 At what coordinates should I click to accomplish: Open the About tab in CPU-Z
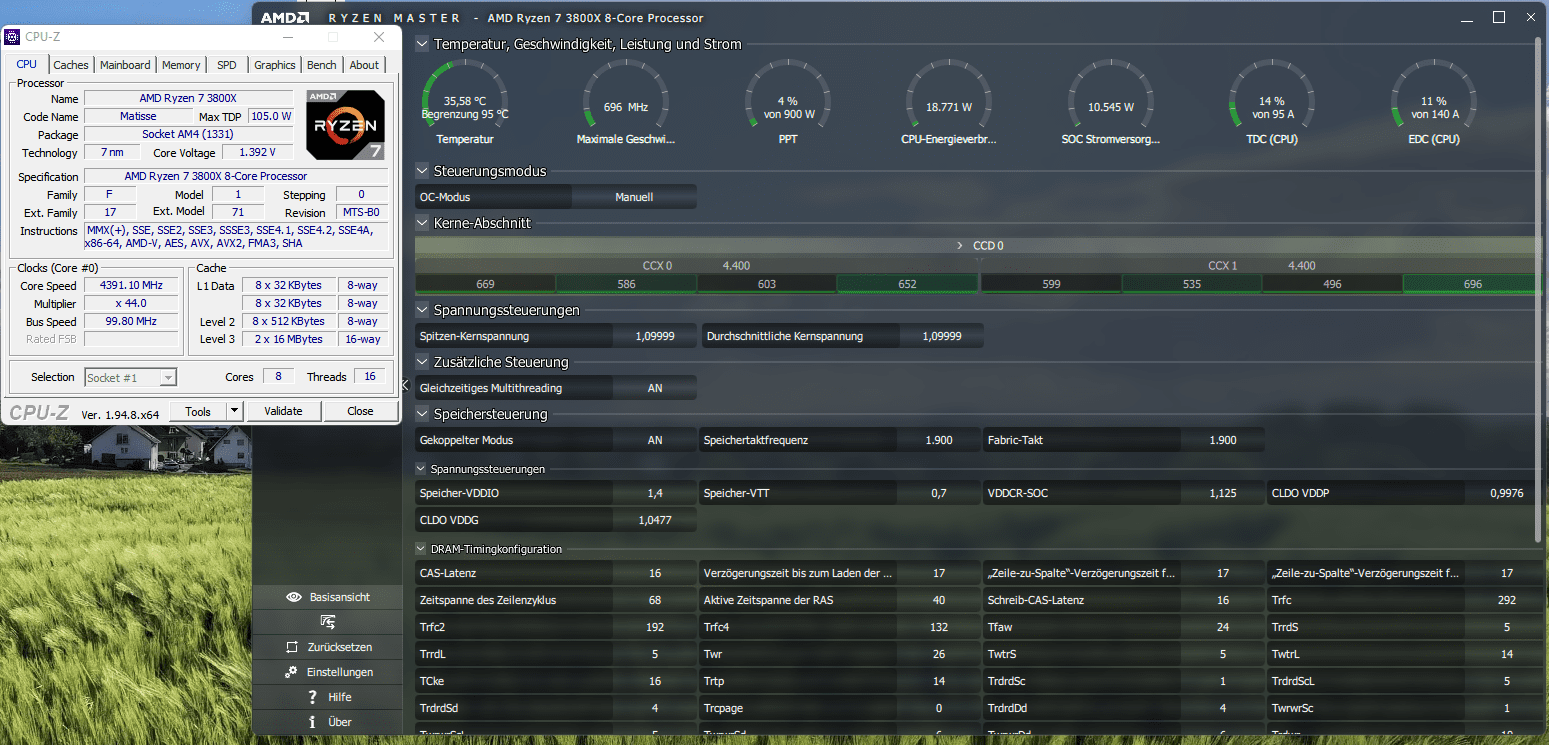pyautogui.click(x=364, y=65)
